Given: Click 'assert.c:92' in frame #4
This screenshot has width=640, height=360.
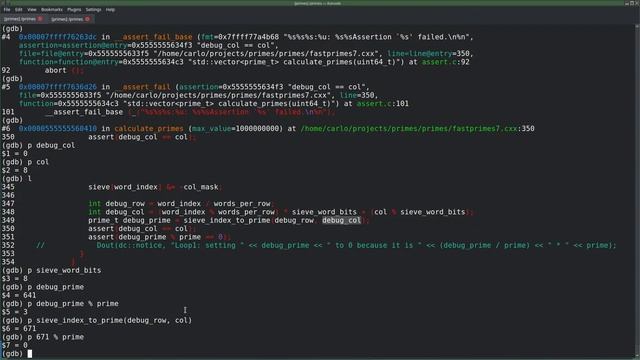Looking at the screenshot, I should (445, 62).
